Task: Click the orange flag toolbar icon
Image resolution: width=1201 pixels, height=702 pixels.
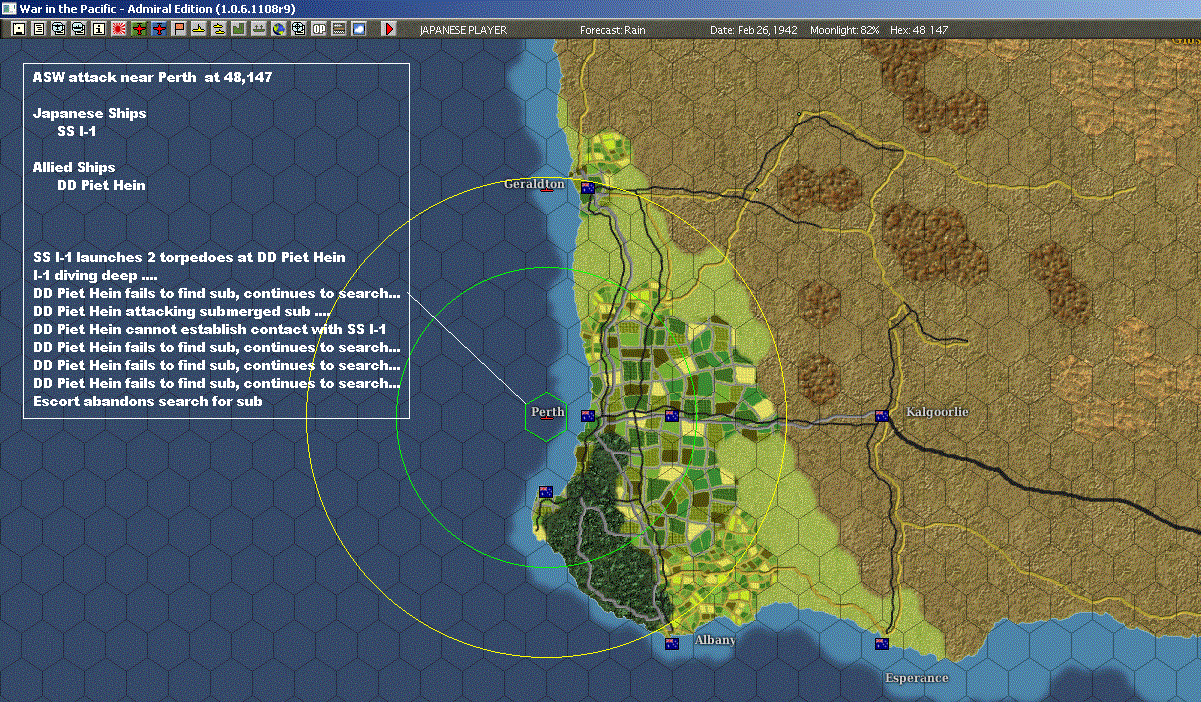Action: click(180, 29)
